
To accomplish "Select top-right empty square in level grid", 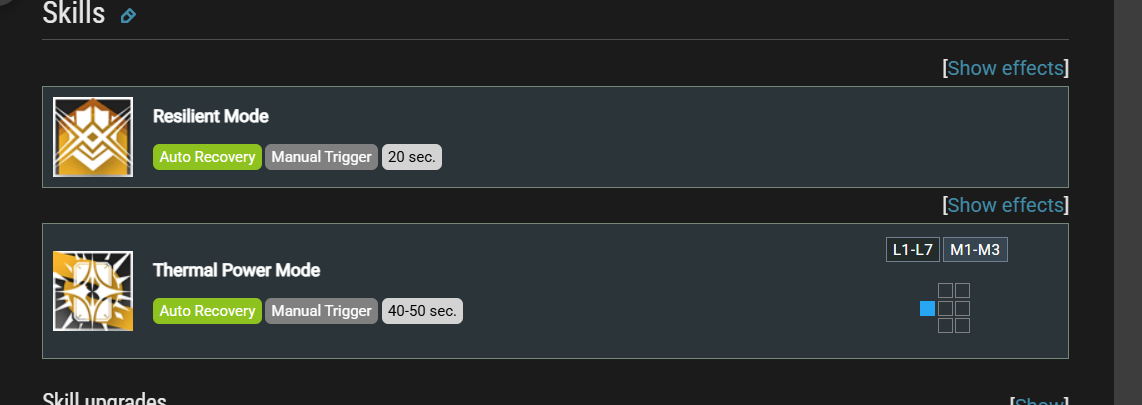I will click(x=962, y=291).
